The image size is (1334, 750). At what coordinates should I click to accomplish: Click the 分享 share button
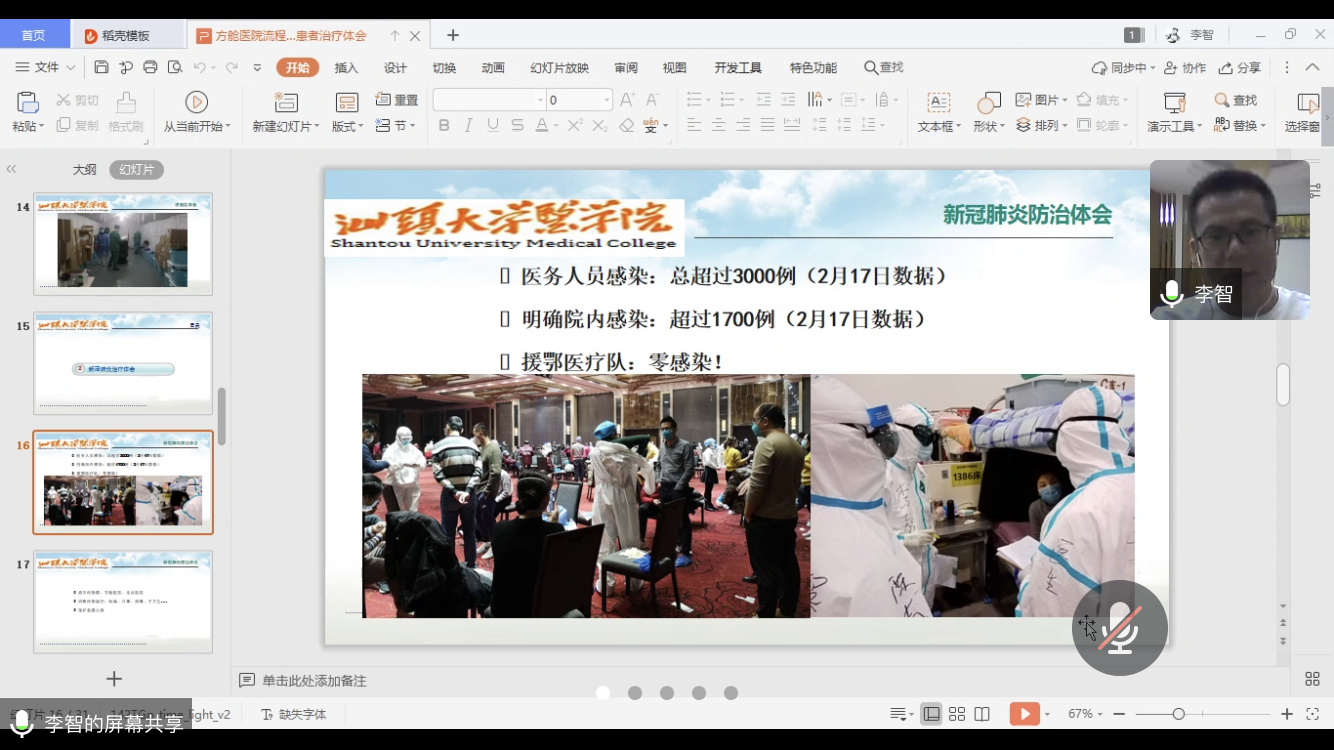coord(1240,68)
